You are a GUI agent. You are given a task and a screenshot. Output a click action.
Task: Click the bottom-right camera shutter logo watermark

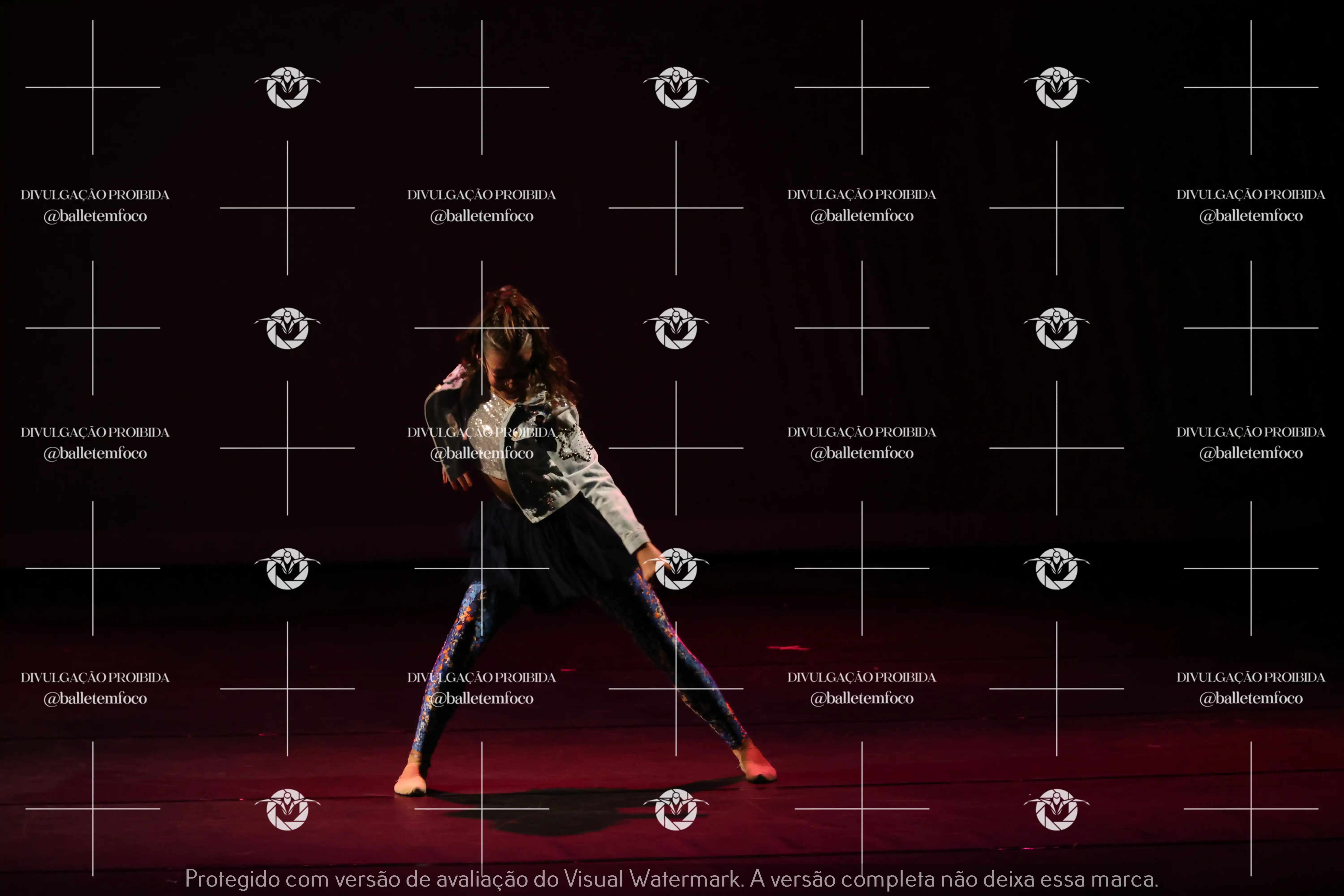pos(1057,809)
